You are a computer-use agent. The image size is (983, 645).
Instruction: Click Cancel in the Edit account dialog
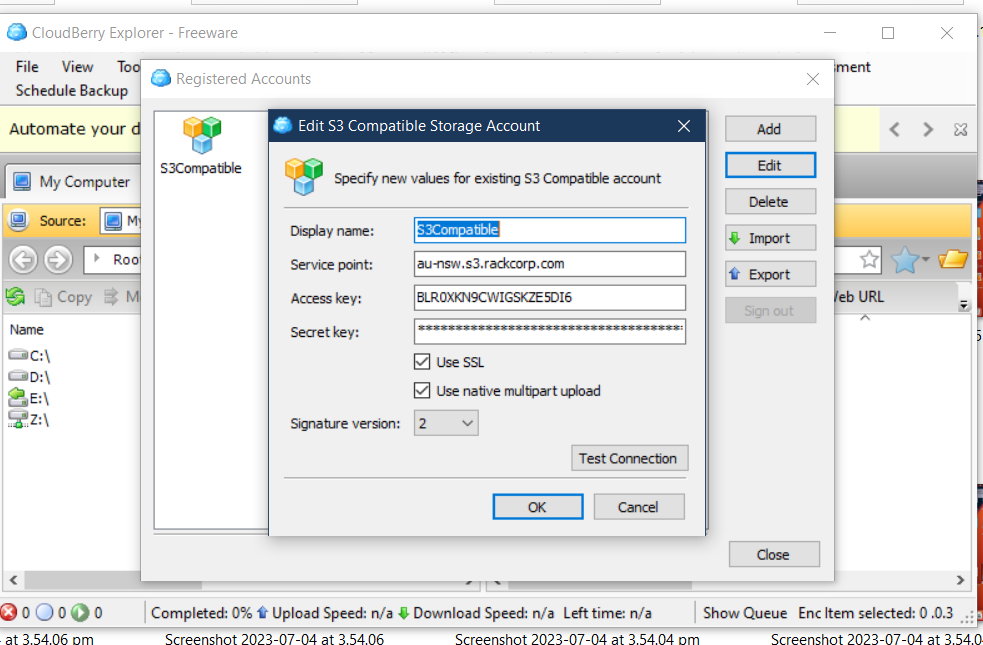click(x=639, y=507)
